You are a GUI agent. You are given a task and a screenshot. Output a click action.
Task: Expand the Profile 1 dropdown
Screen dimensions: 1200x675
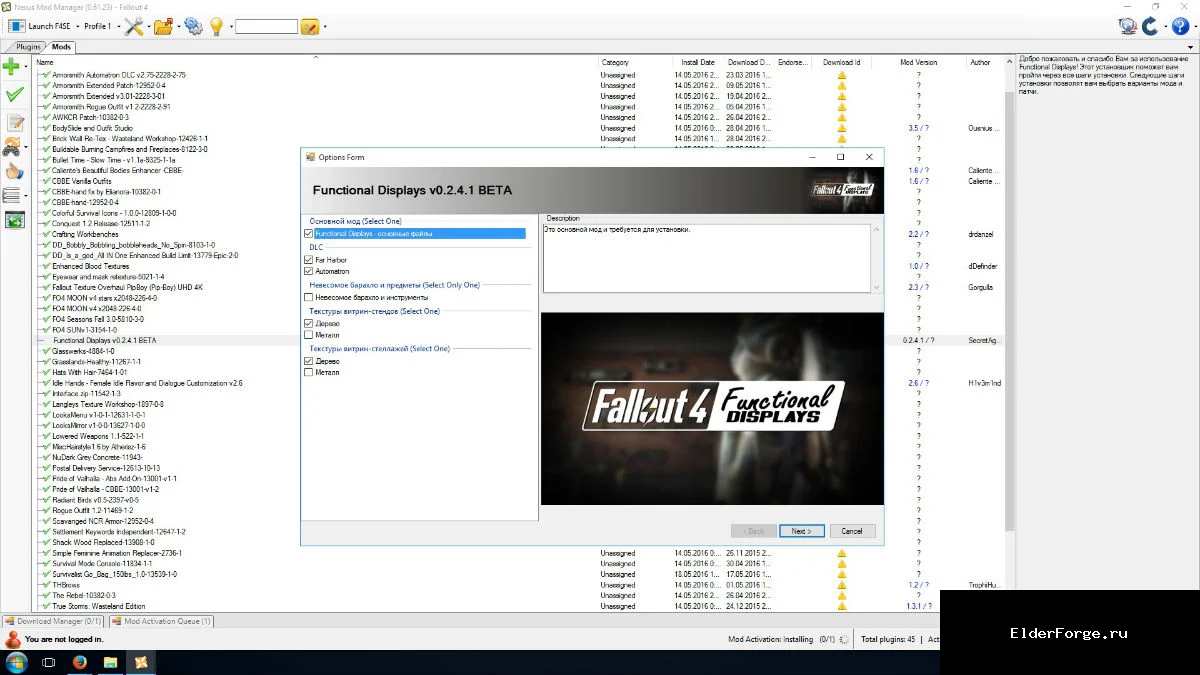click(x=118, y=27)
